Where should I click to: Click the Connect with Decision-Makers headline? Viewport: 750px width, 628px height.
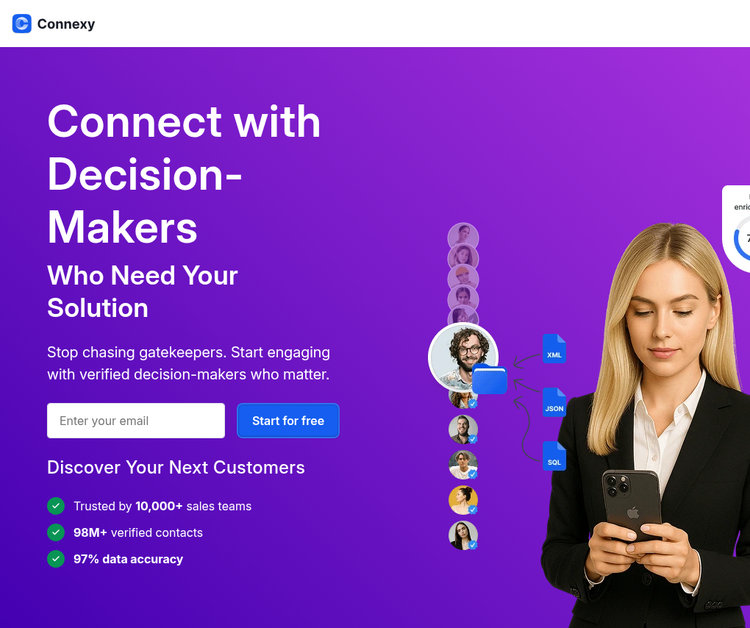pos(184,174)
